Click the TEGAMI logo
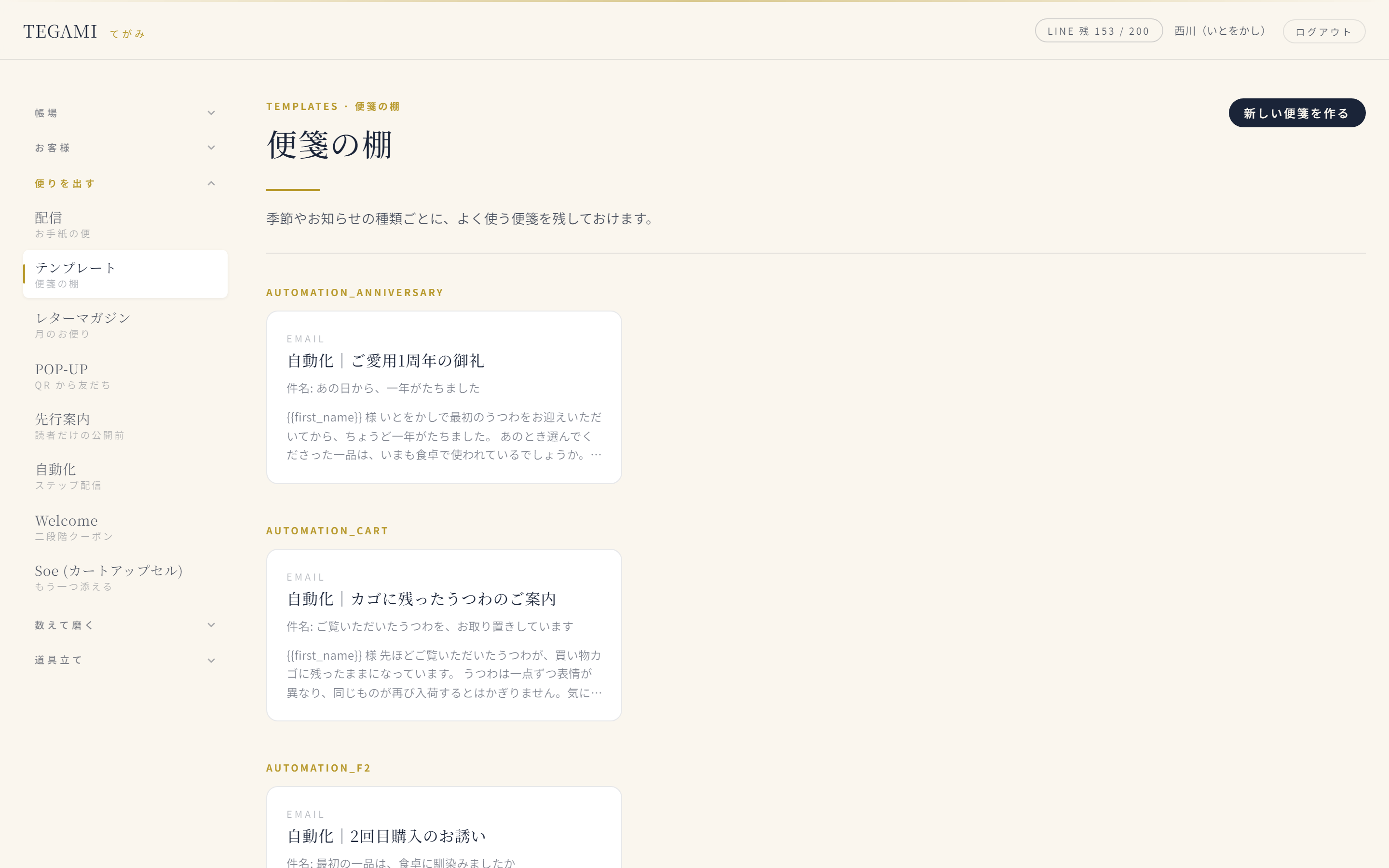This screenshot has width=1389, height=868. (x=60, y=31)
